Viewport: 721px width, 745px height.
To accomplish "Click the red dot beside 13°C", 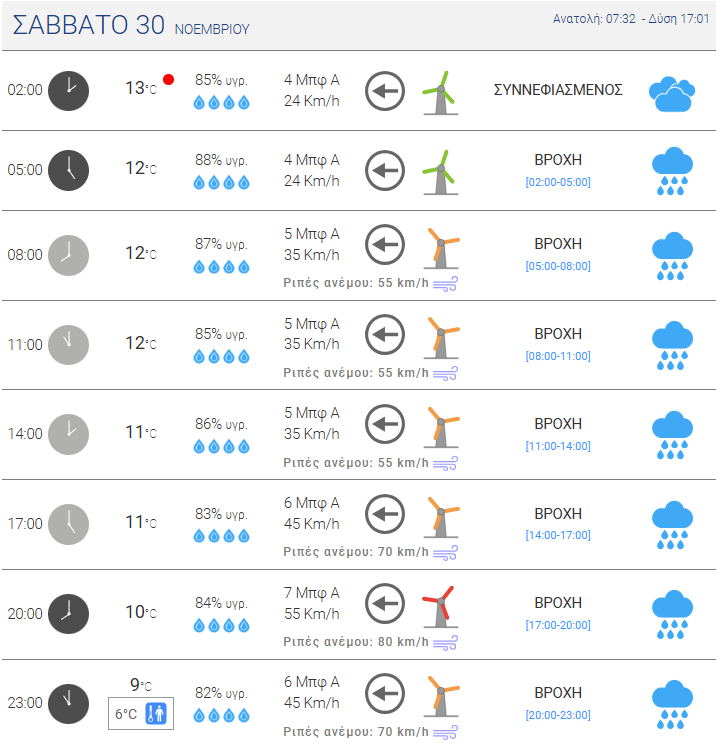I will click(169, 79).
